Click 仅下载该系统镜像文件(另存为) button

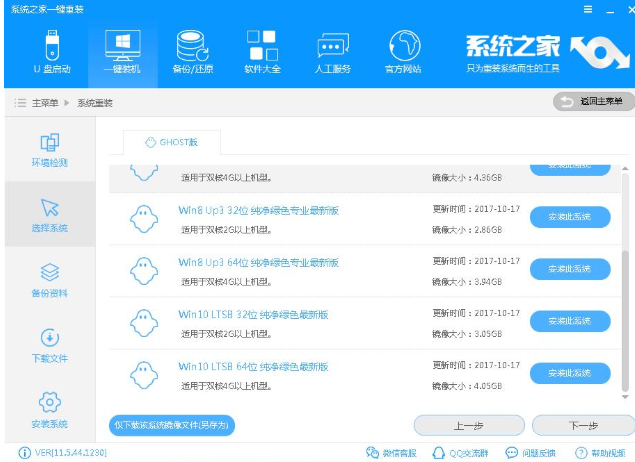pyautogui.click(x=172, y=425)
